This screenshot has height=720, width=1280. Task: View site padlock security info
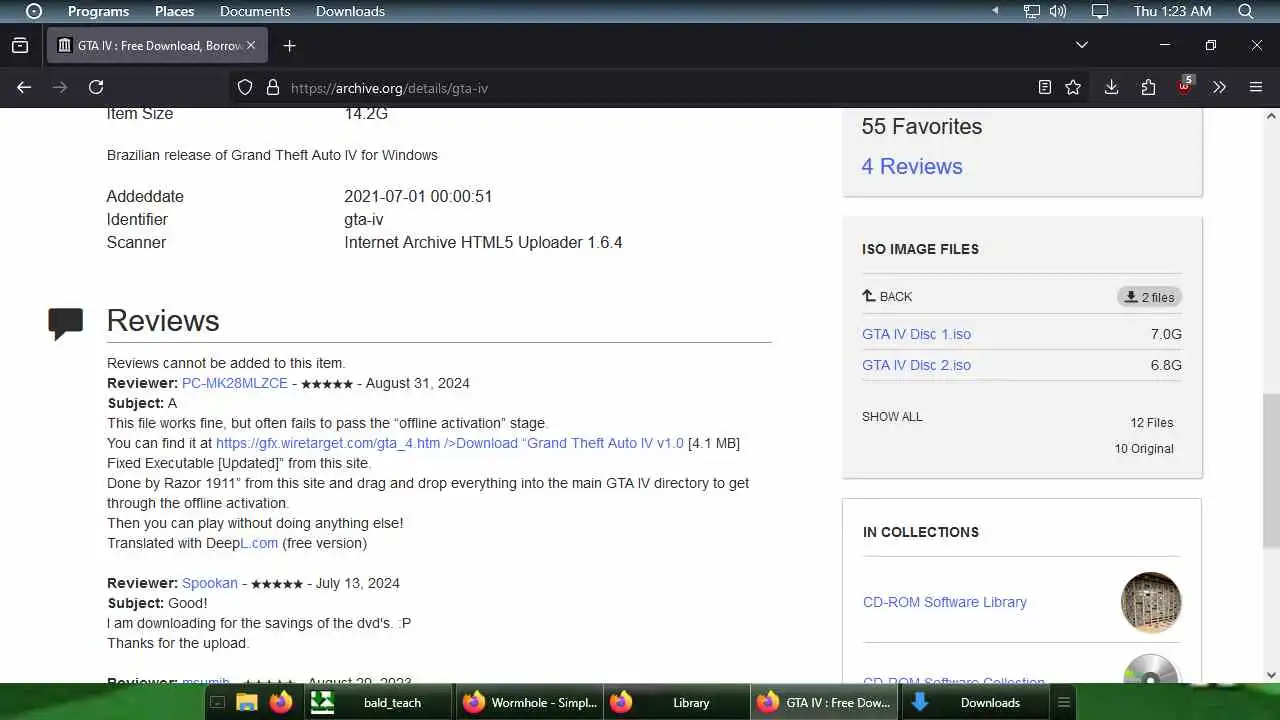[272, 88]
